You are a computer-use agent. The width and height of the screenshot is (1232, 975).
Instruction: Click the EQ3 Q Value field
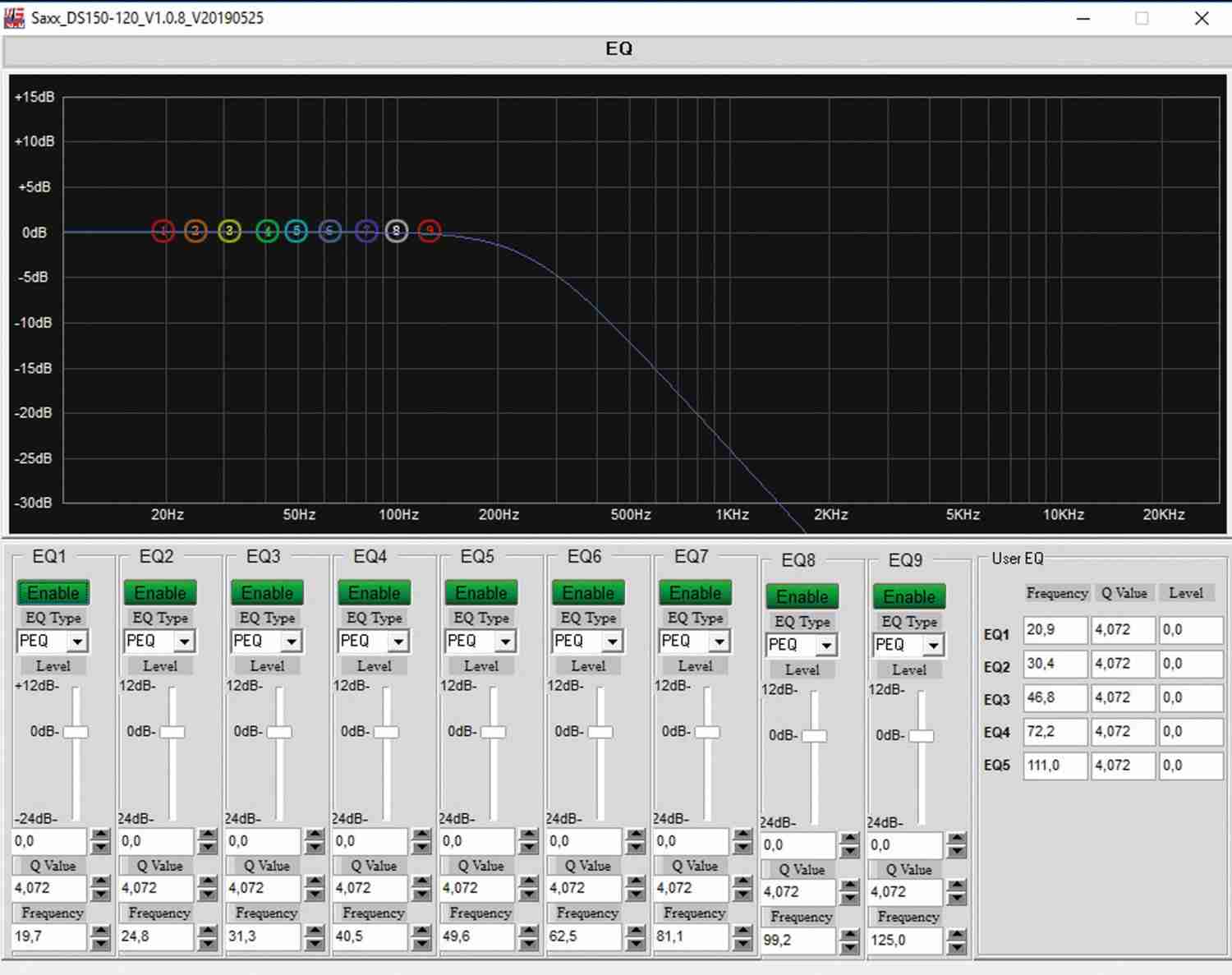[264, 889]
